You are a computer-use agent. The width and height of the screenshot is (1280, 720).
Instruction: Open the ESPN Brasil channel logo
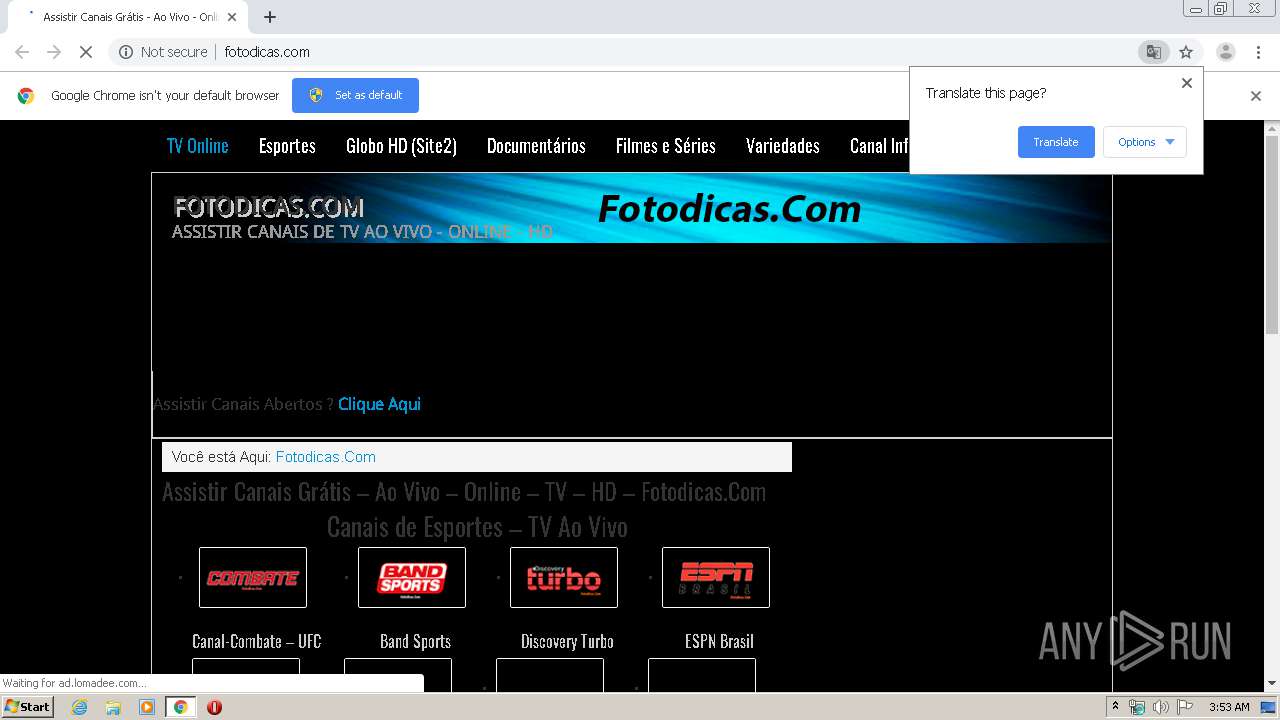pyautogui.click(x=716, y=577)
